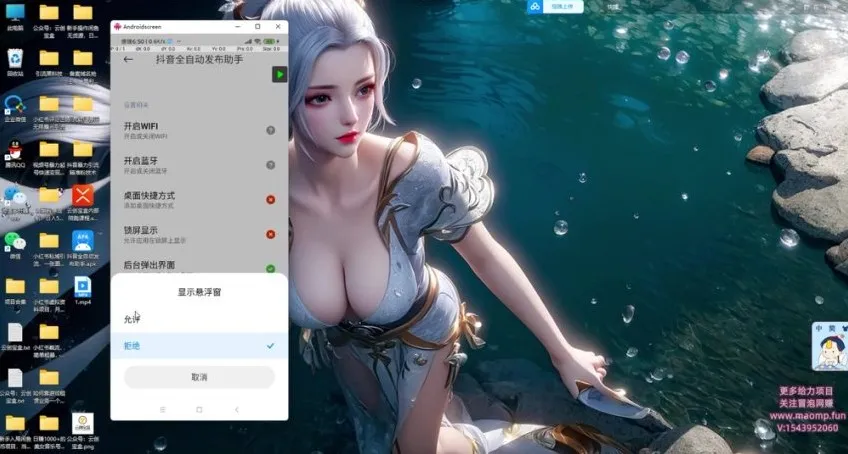Tap Android back triangle navigation icon
848x454 pixels.
[x=236, y=410]
